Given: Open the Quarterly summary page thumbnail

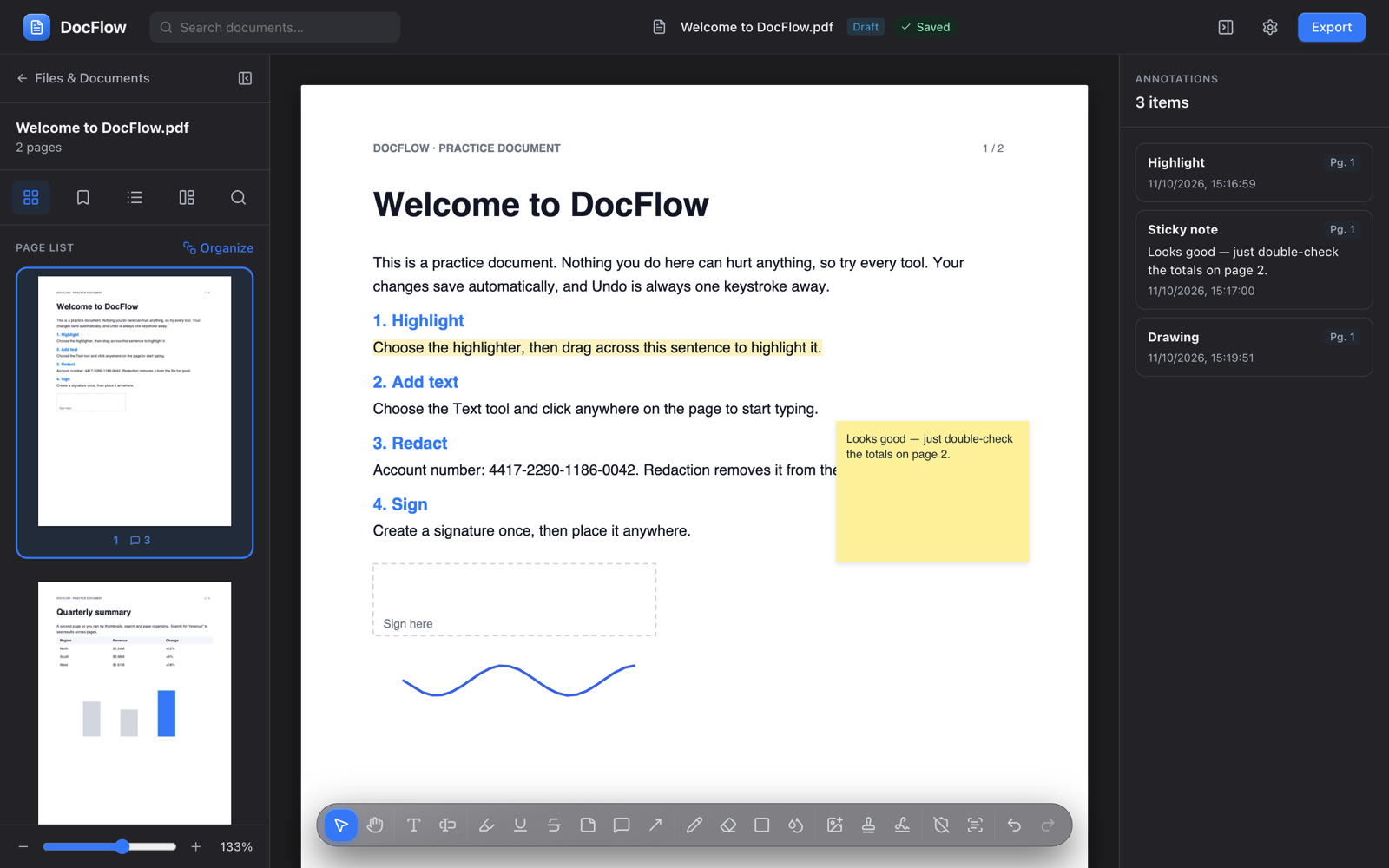Looking at the screenshot, I should [x=135, y=702].
